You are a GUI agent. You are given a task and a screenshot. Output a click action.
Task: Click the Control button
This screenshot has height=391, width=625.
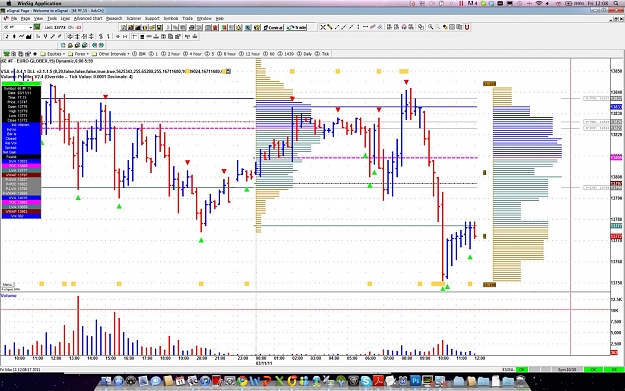pyautogui.click(x=273, y=28)
